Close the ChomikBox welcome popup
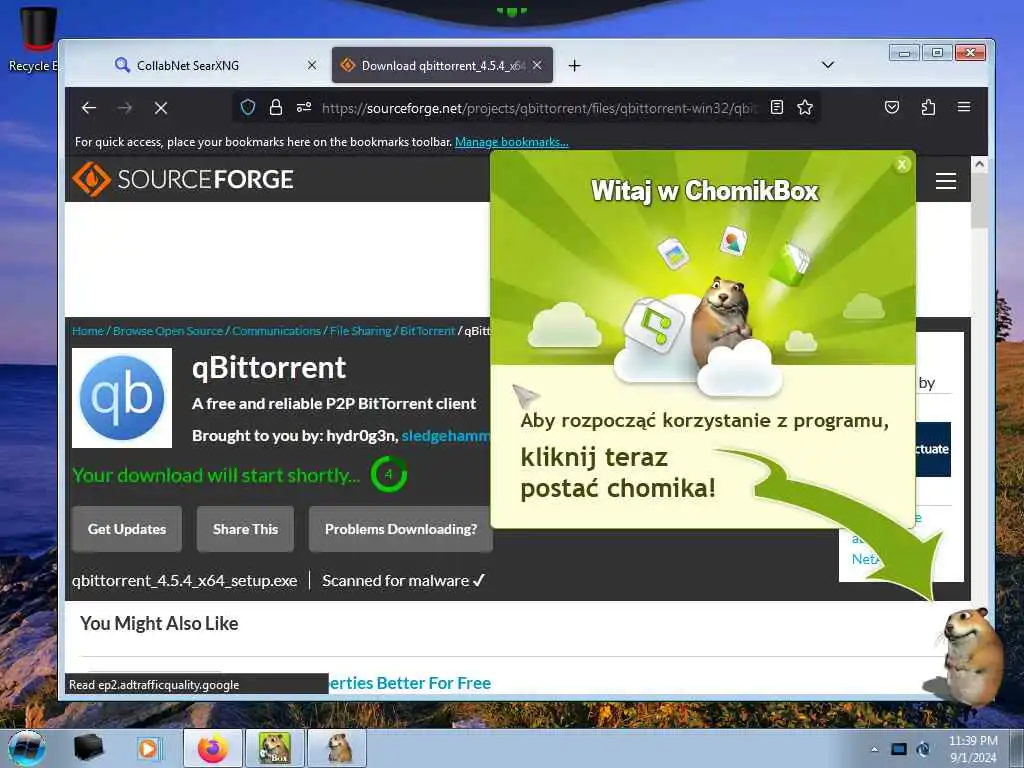The width and height of the screenshot is (1024, 768). (902, 165)
